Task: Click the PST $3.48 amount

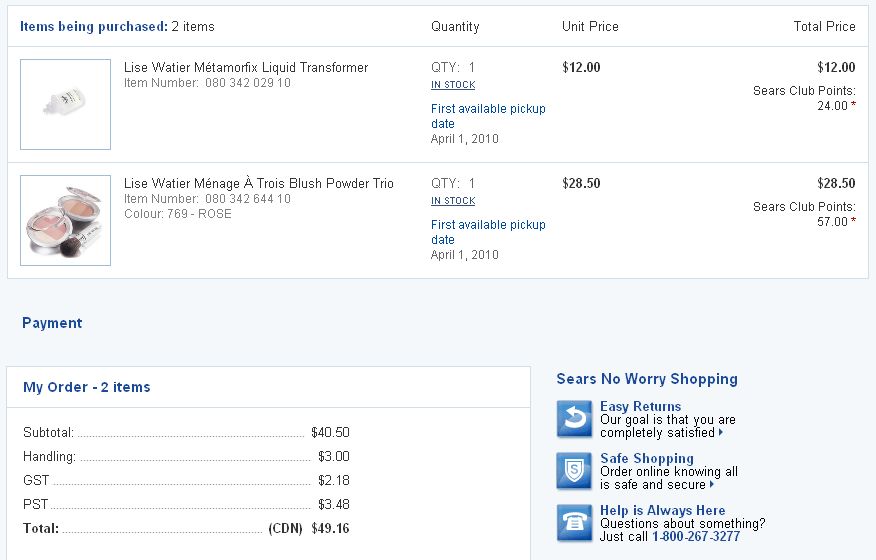Action: [334, 504]
